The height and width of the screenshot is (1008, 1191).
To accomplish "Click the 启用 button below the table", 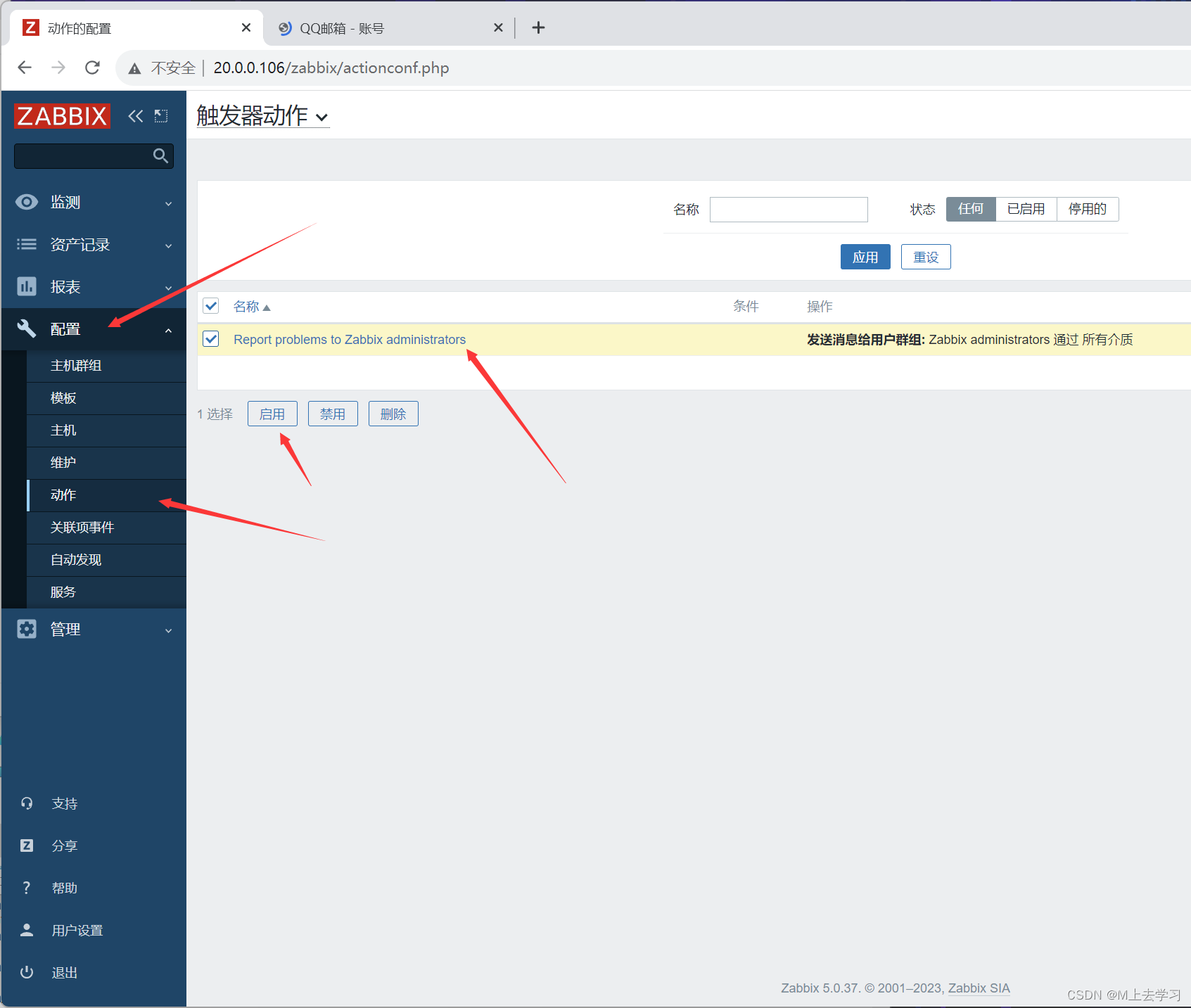I will coord(272,414).
